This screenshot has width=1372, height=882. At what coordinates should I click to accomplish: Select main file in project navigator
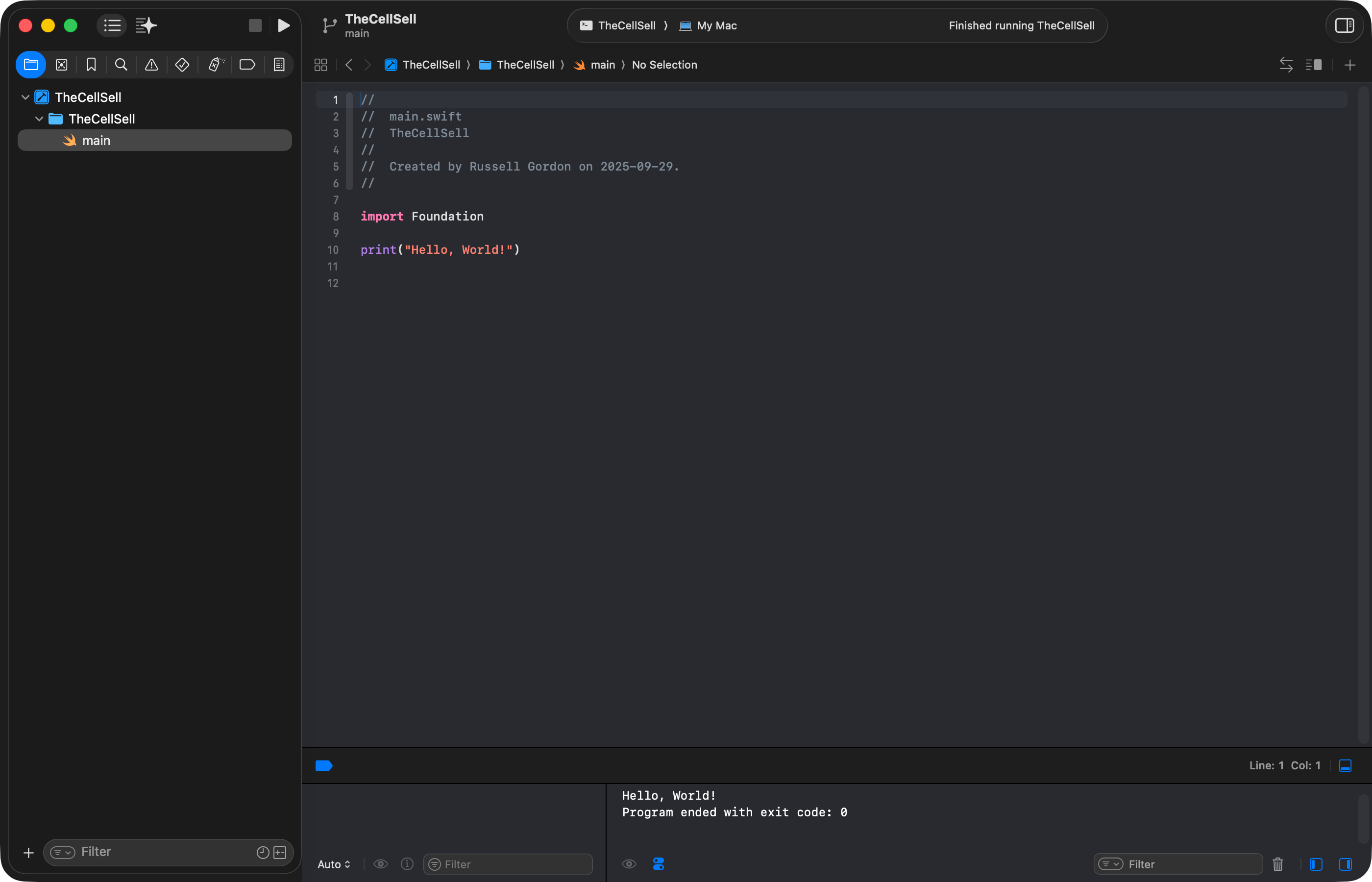pos(96,140)
